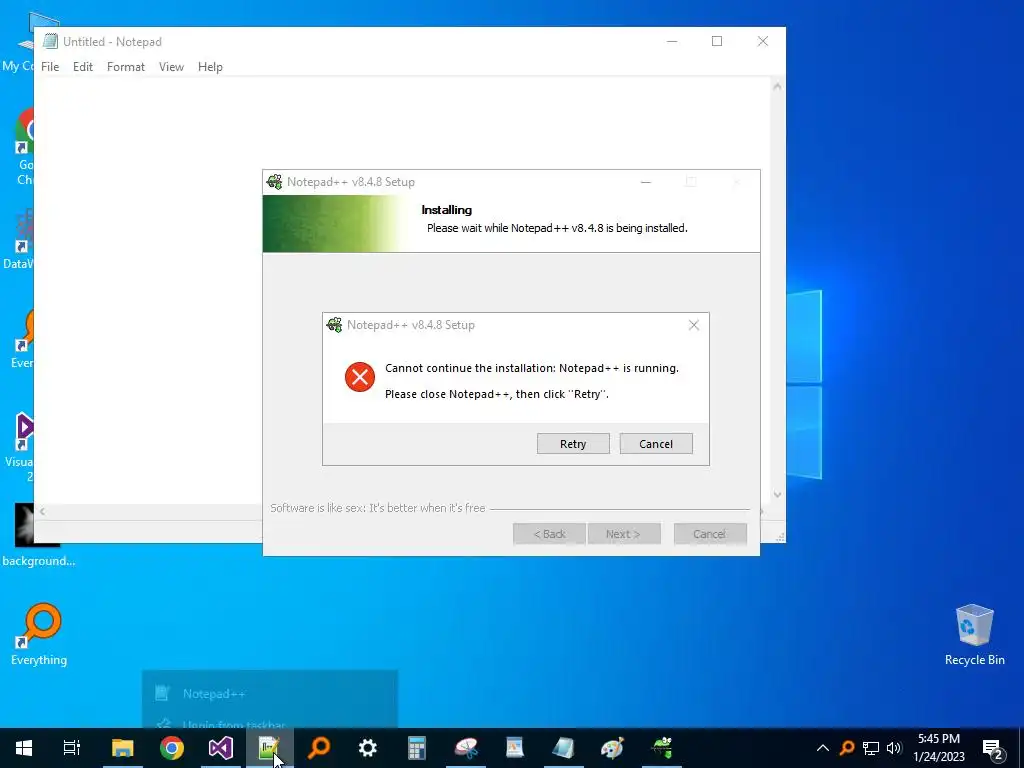
Task: Open WordPad from the taskbar
Action: (x=515, y=748)
